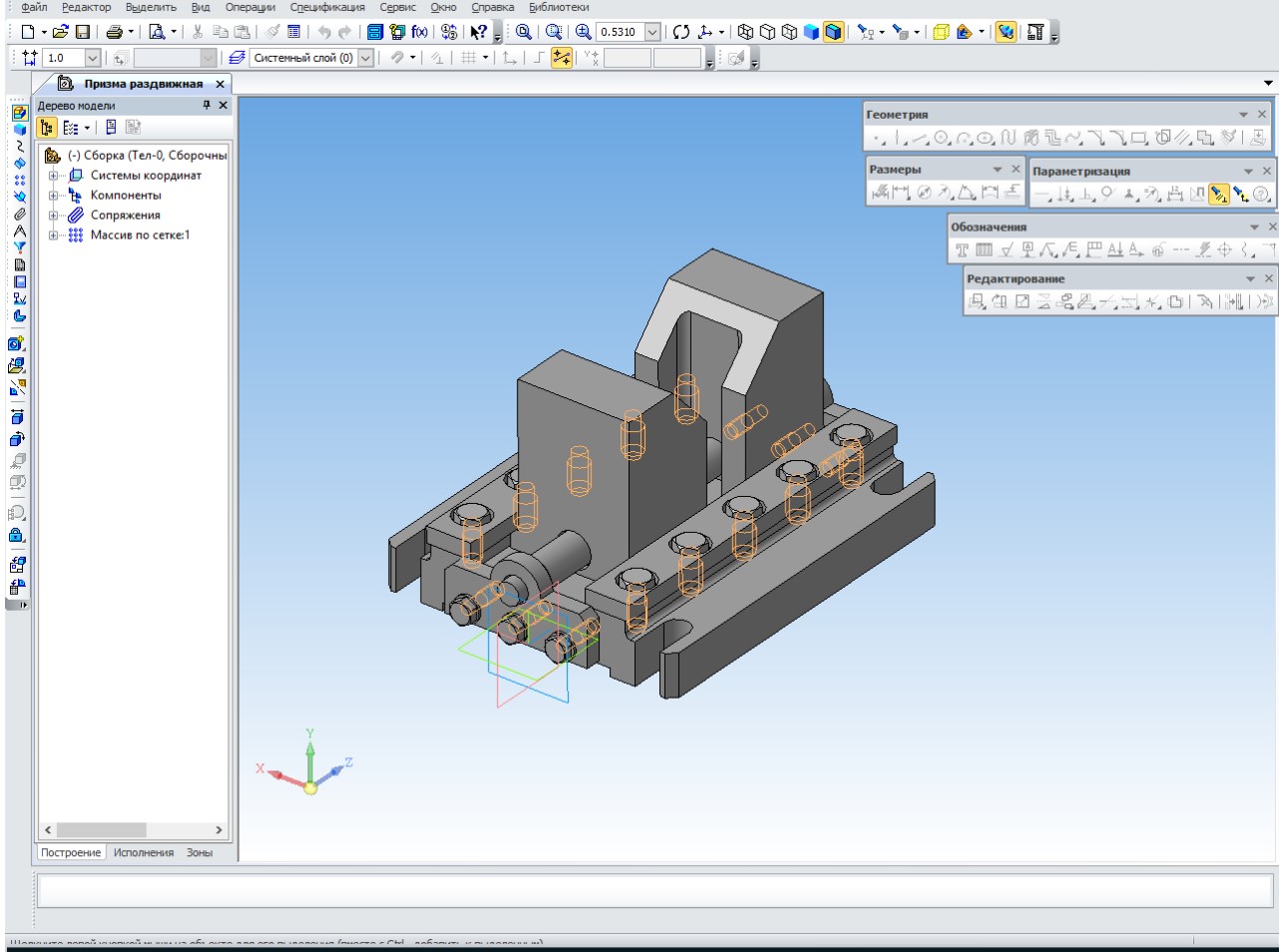Toggle shaded with edges display mode
Screen dimensions: 1279x952
(x=834, y=32)
